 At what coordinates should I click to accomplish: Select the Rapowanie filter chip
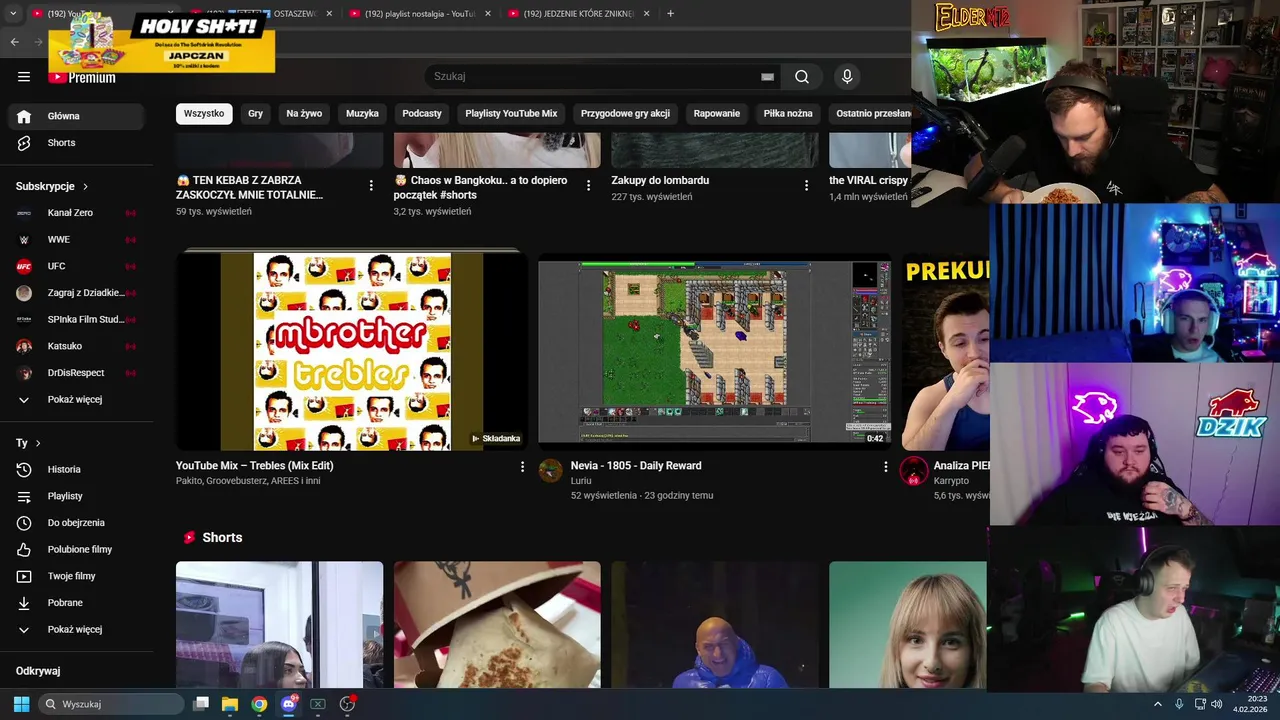717,114
